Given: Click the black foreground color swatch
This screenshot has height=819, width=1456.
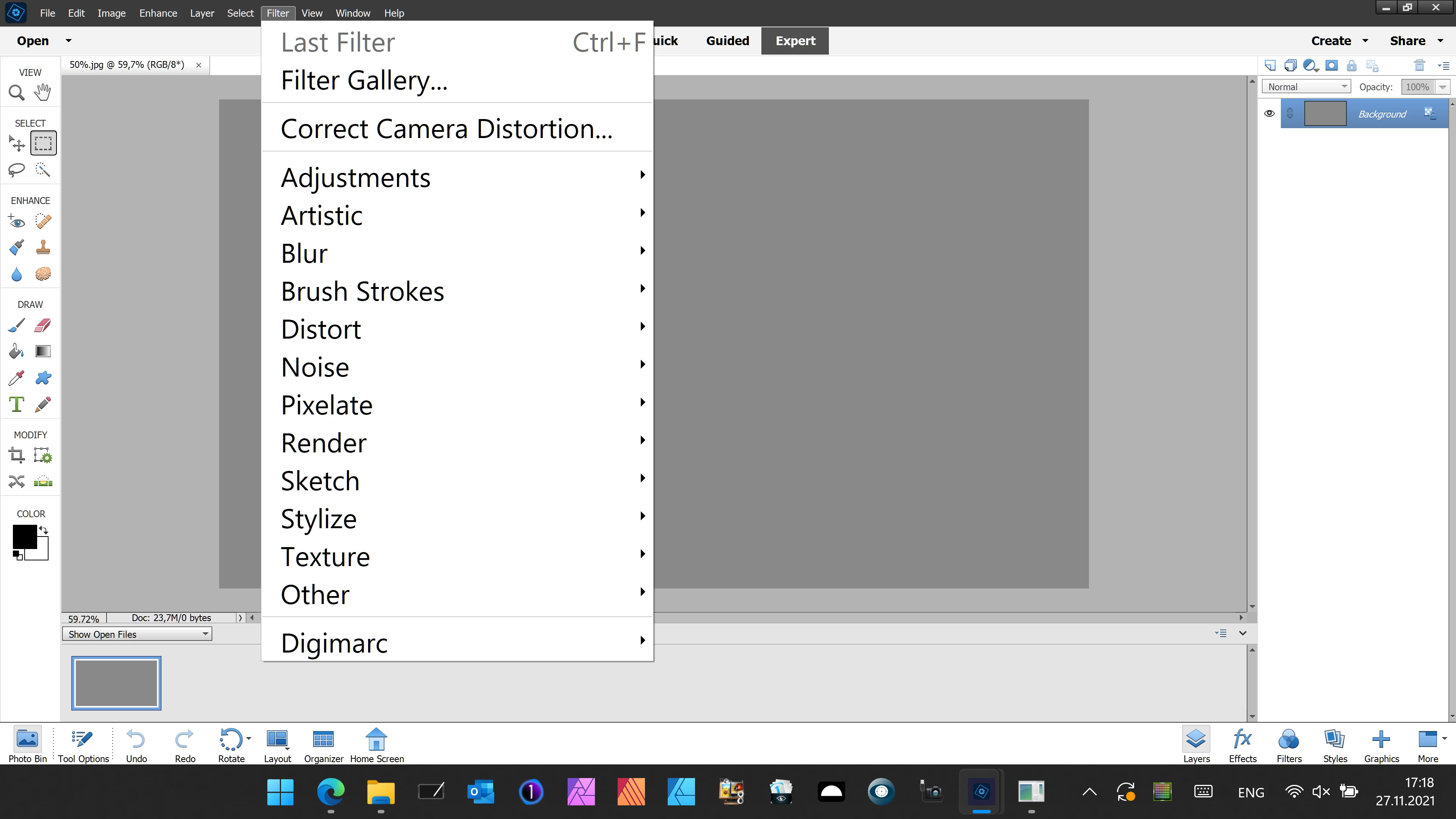Looking at the screenshot, I should (x=24, y=537).
